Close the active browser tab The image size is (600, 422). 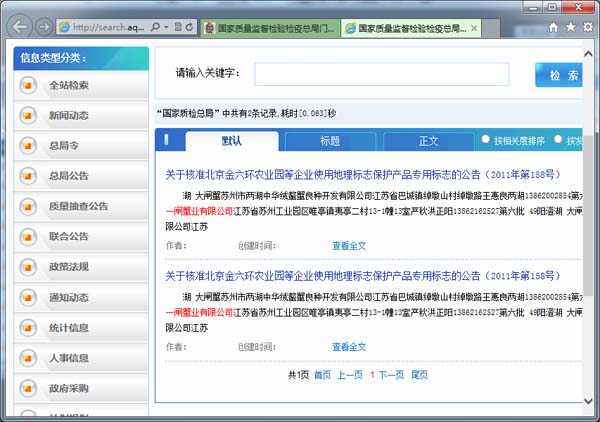coord(474,28)
